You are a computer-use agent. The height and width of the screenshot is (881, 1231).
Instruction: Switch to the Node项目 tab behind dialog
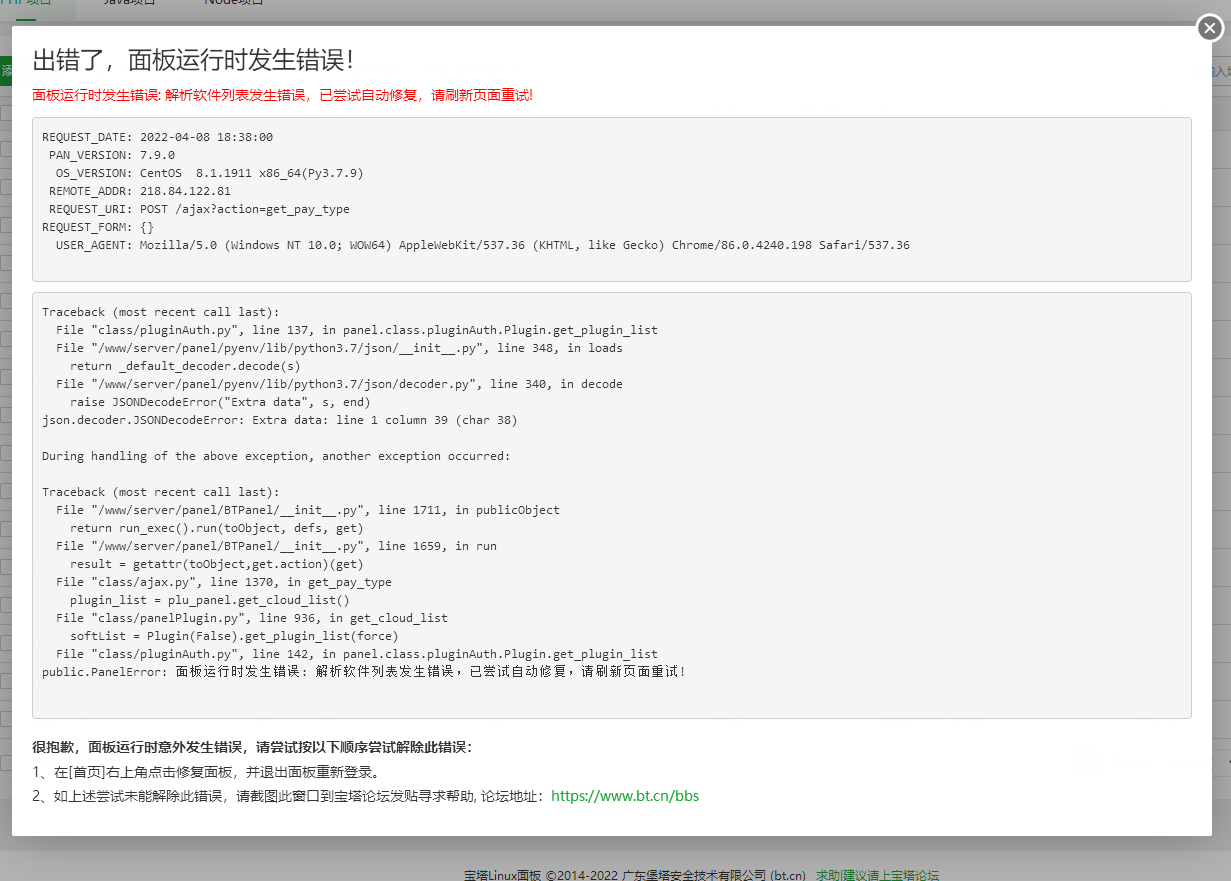click(x=234, y=3)
